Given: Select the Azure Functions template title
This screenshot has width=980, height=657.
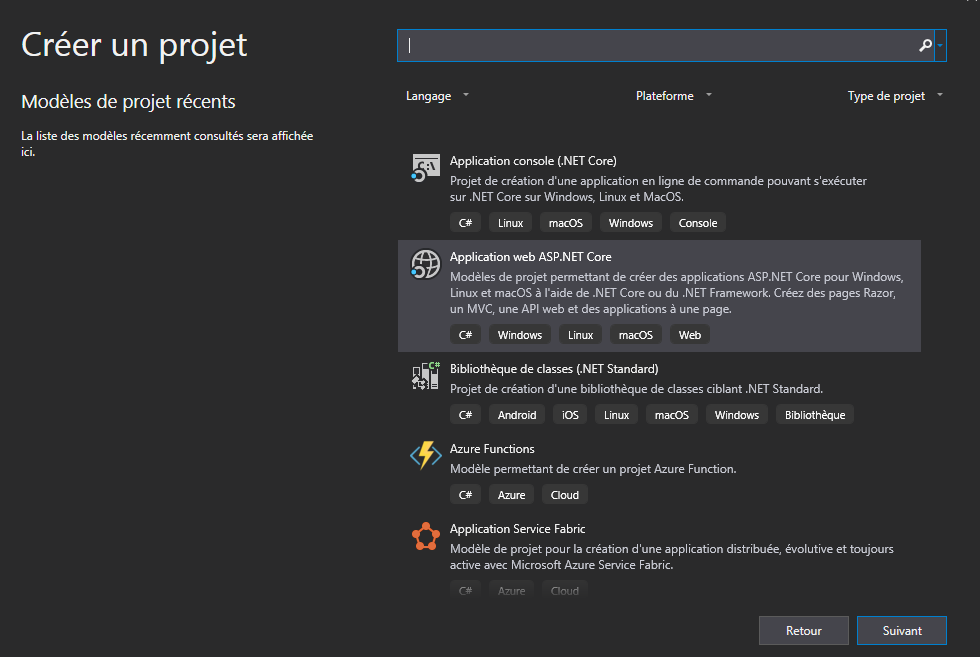Looking at the screenshot, I should 492,449.
